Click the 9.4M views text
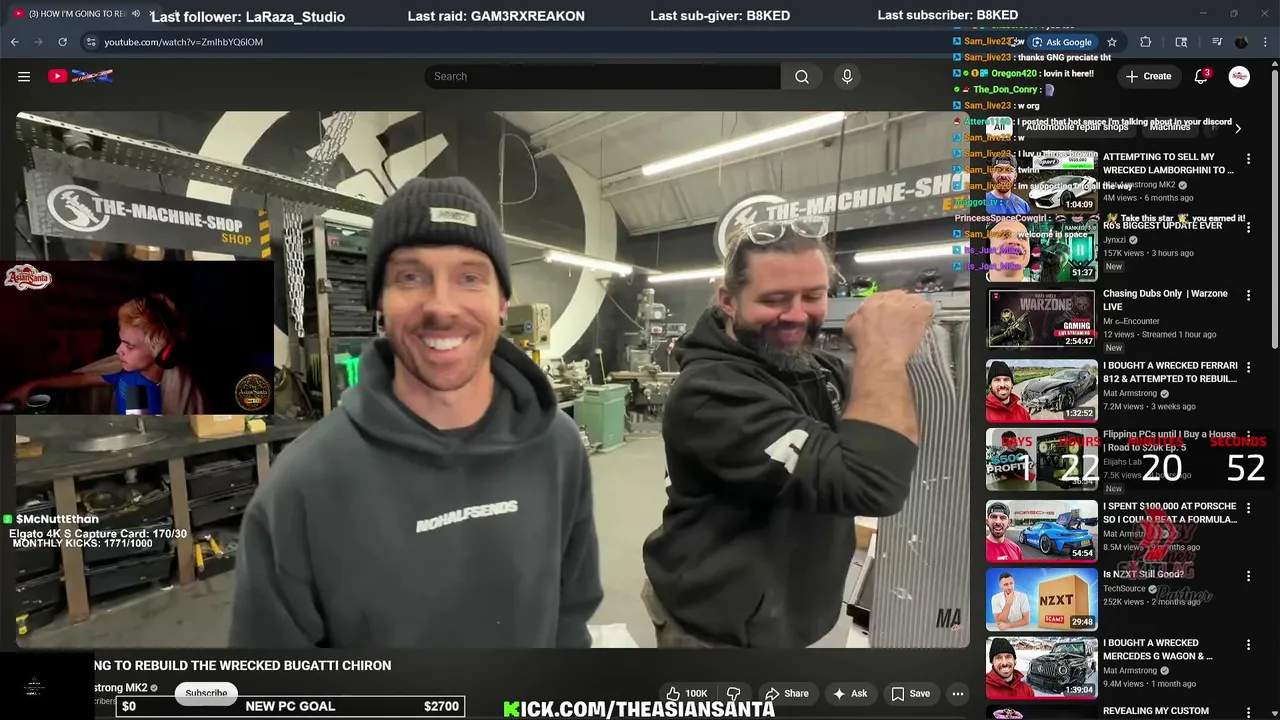Viewport: 1280px width, 720px height. coord(1125,685)
